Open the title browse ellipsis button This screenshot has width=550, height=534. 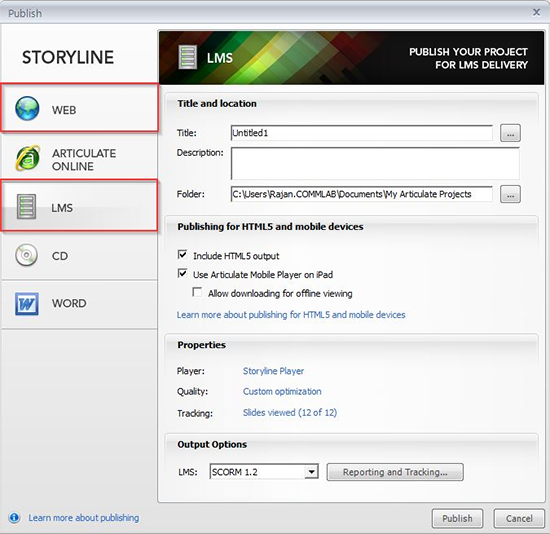tap(510, 133)
